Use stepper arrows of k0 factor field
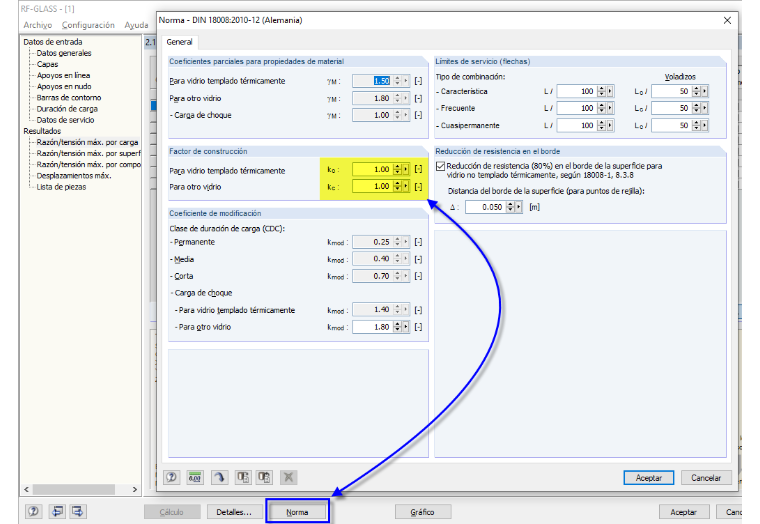This screenshot has width=760, height=524. click(397, 169)
